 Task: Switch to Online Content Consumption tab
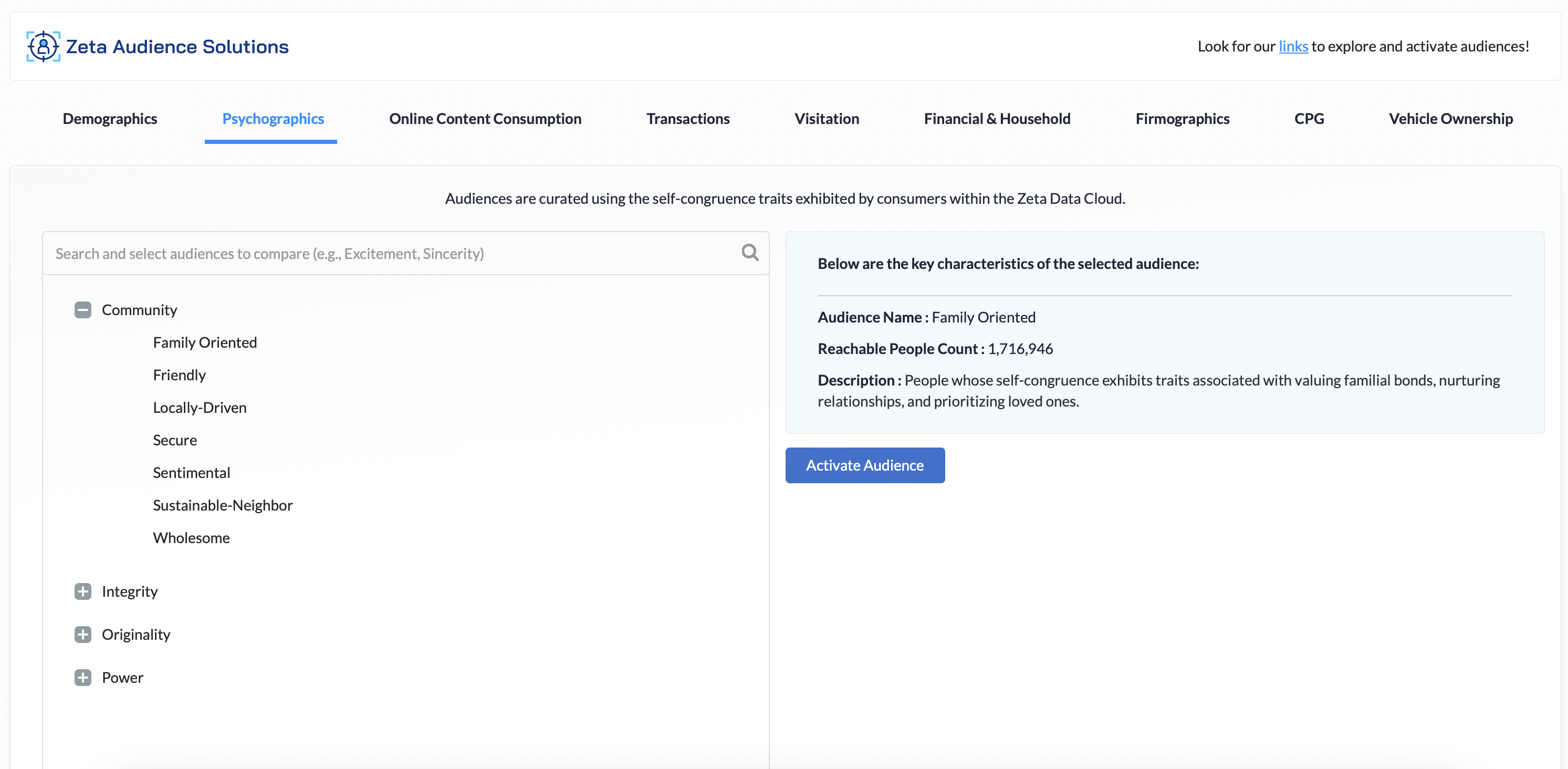click(x=485, y=119)
